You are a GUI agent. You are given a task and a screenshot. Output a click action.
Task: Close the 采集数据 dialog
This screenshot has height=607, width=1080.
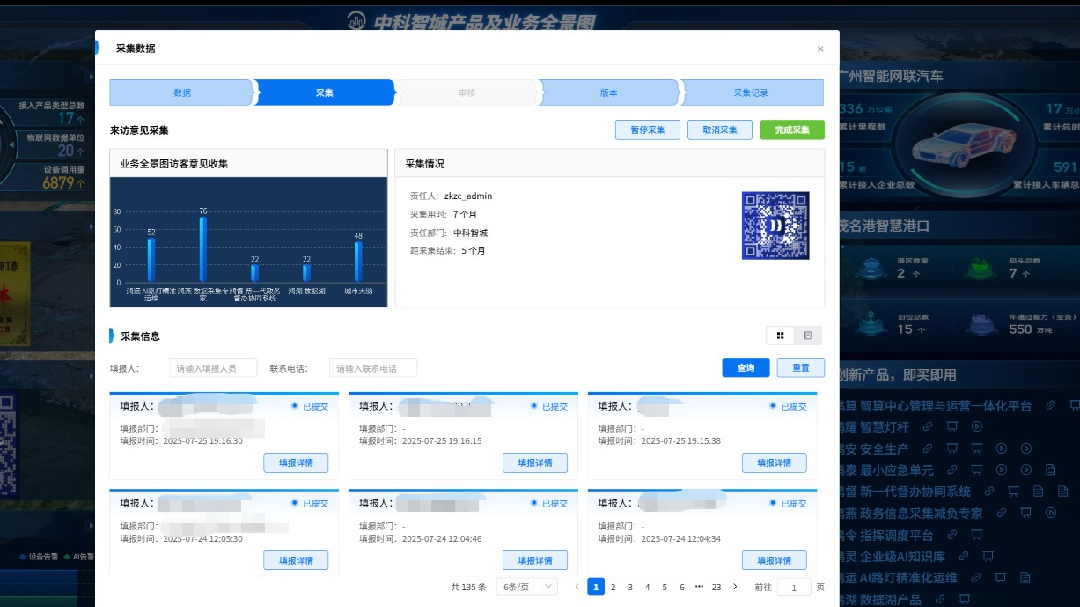821,48
